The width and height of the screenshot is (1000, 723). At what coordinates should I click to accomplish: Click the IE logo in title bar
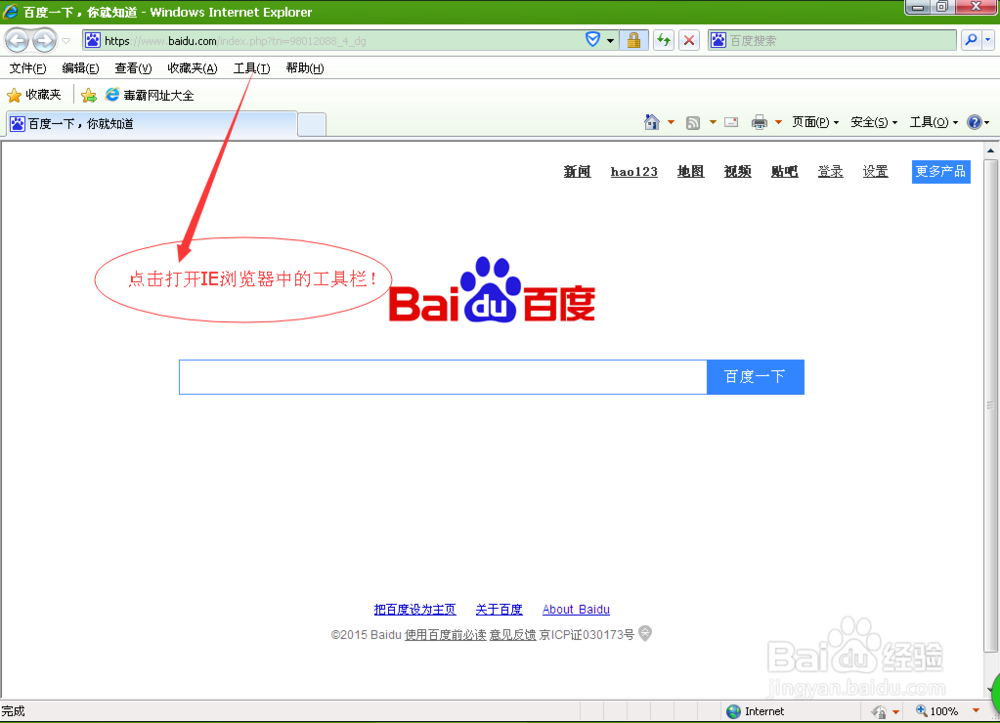[10, 11]
